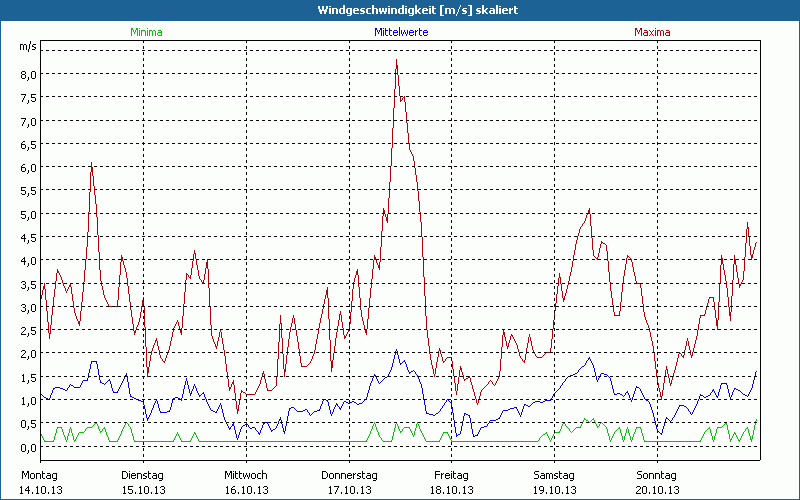
Task: Click the highest red peak above 8,0
Action: [x=397, y=61]
